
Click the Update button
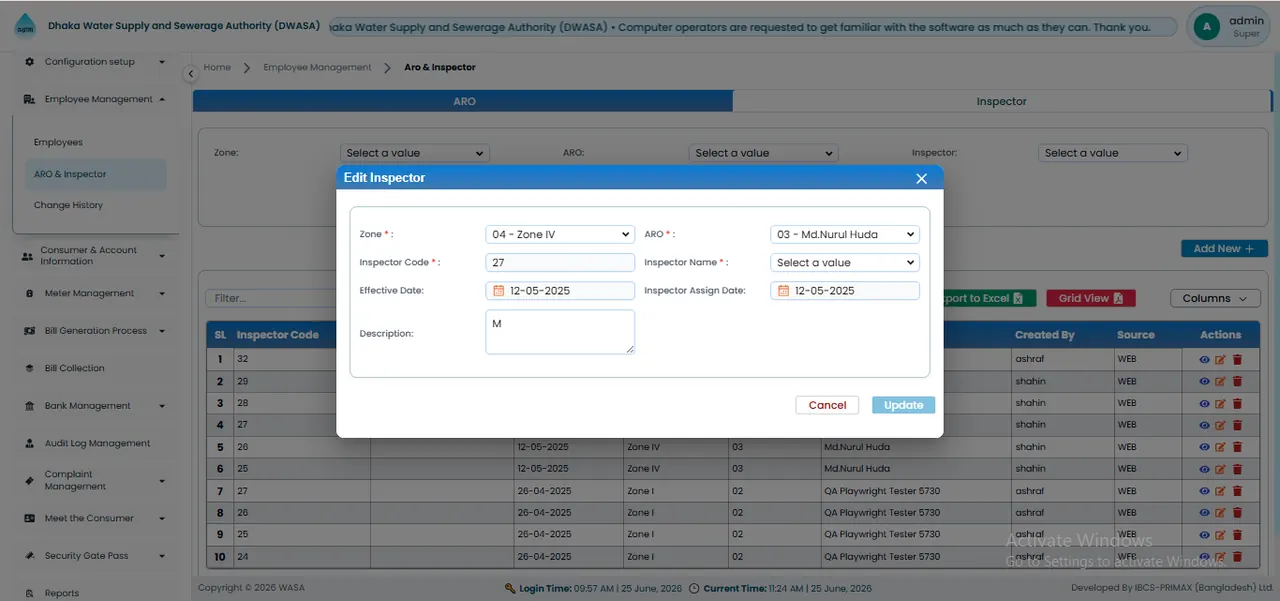(904, 405)
